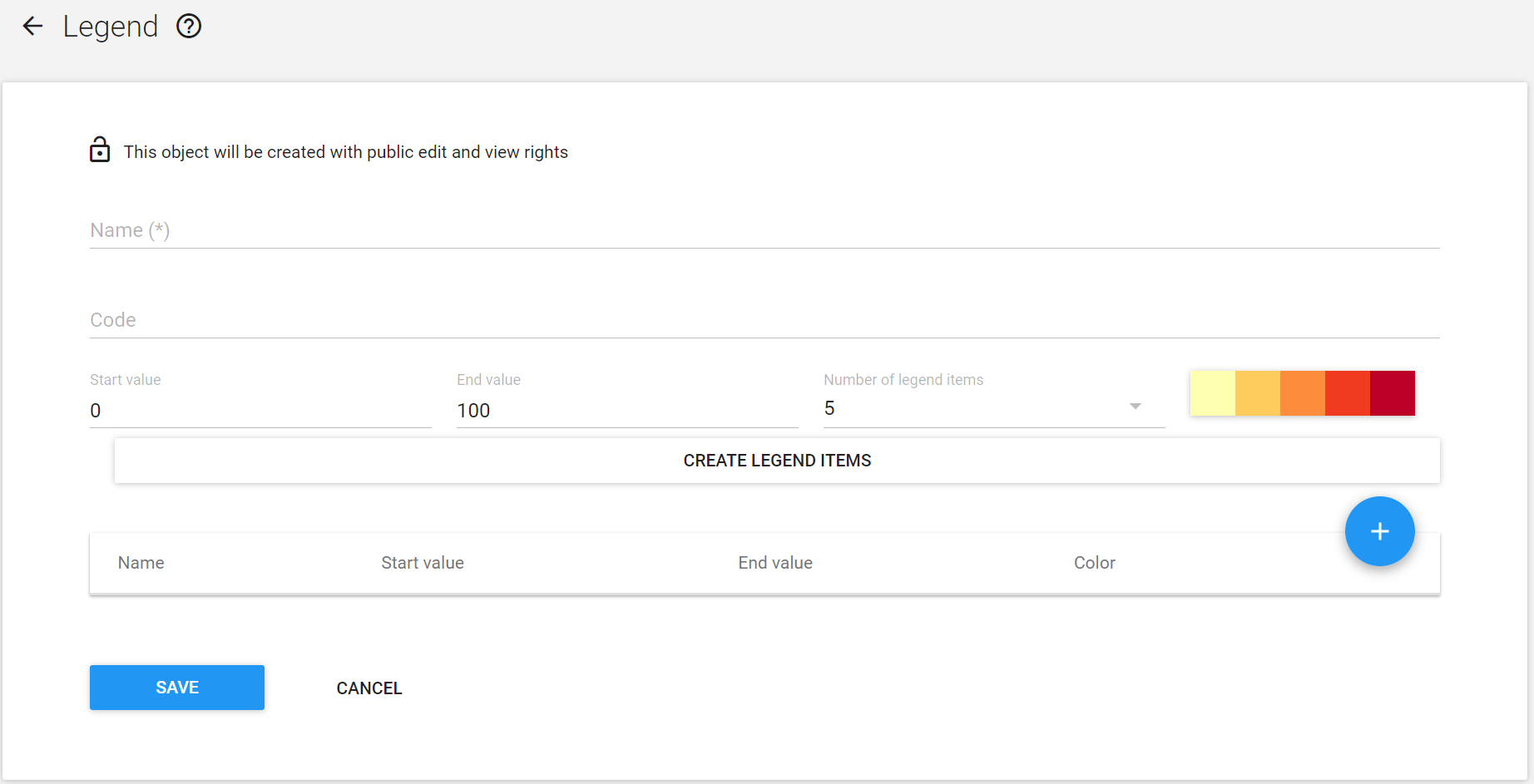Click the padlock sharing rights icon

tap(100, 150)
